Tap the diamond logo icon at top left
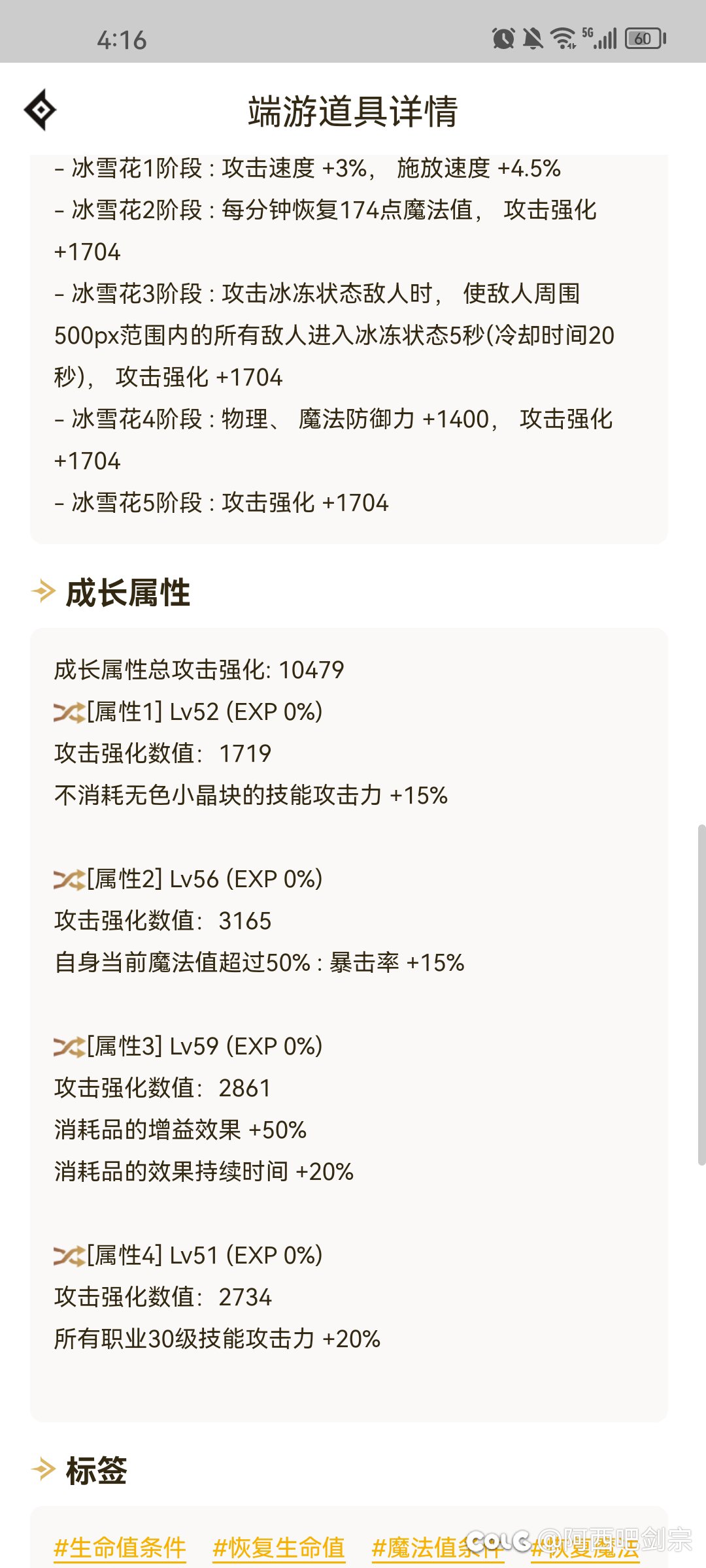Screen dimensions: 706x1568 pos(41,110)
